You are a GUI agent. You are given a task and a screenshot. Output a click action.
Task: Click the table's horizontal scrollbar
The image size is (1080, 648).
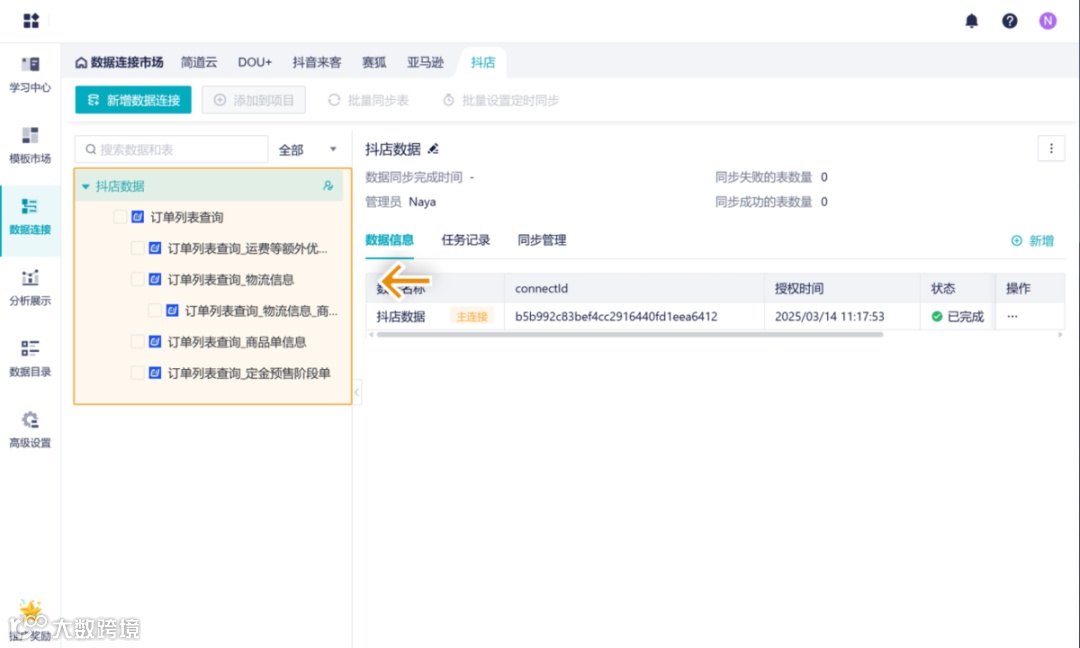pyautogui.click(x=630, y=335)
